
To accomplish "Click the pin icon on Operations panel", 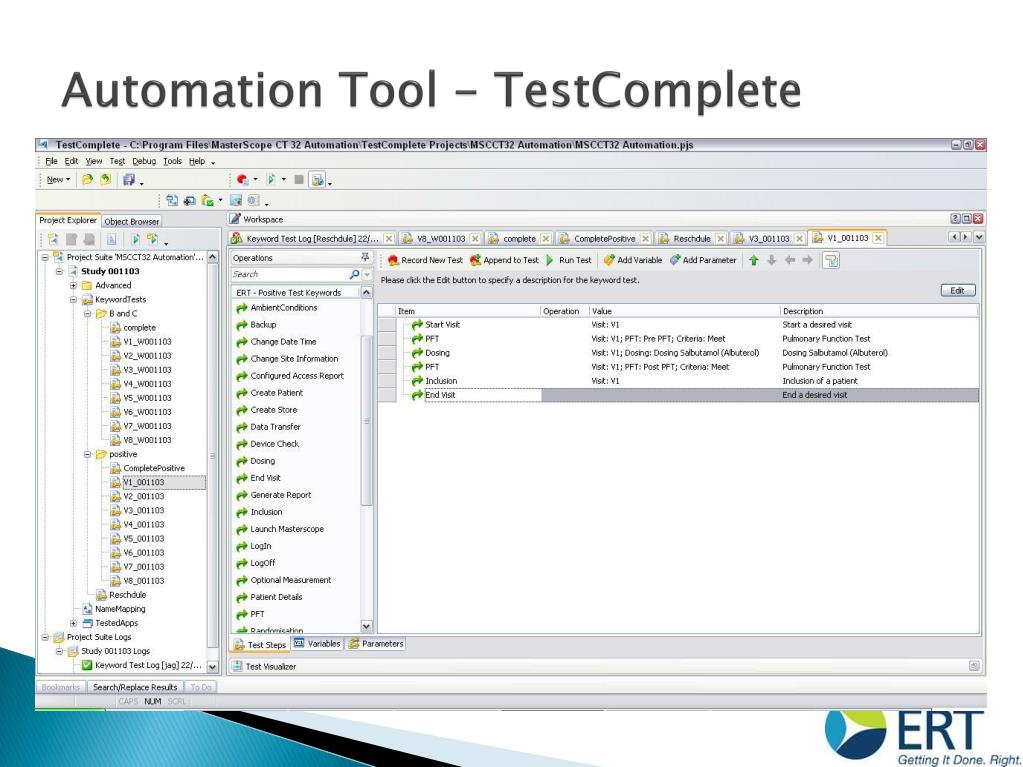I will click(x=365, y=257).
